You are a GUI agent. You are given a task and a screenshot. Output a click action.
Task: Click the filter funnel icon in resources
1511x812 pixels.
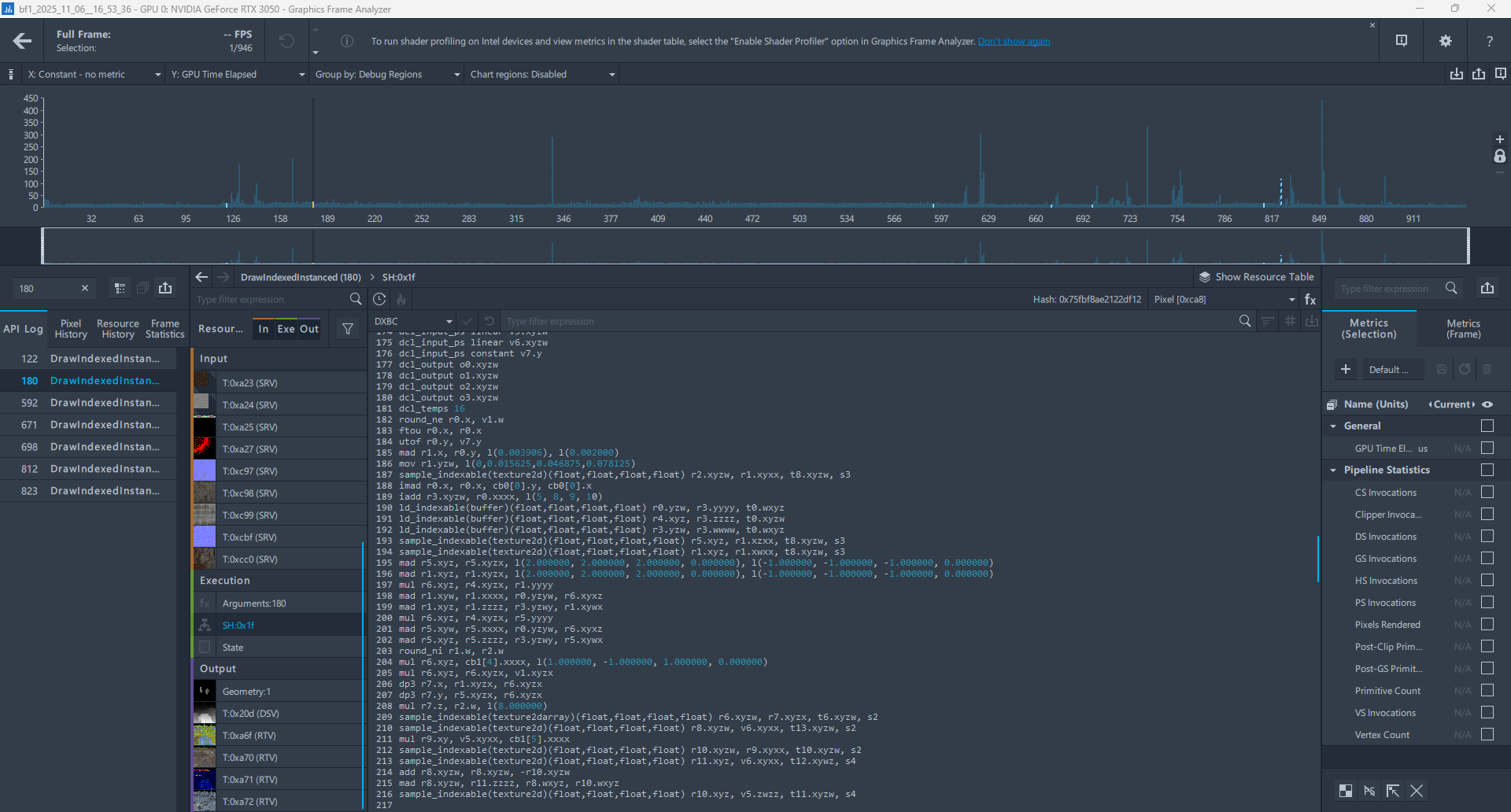[347, 329]
